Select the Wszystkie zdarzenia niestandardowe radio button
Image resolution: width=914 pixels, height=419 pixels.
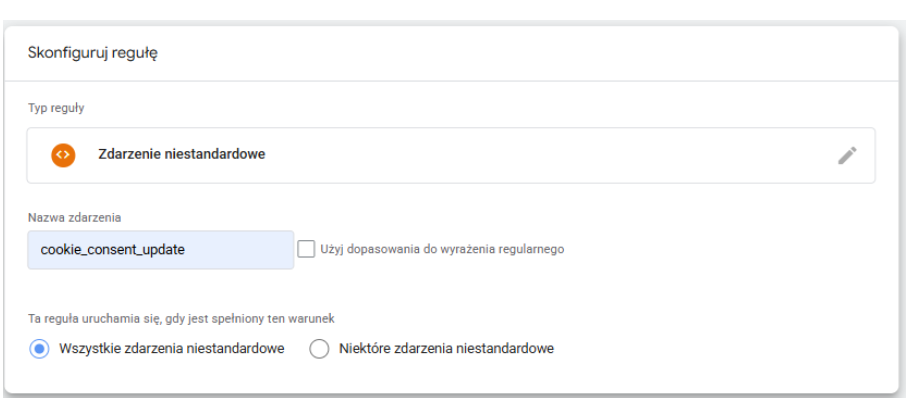coord(39,349)
